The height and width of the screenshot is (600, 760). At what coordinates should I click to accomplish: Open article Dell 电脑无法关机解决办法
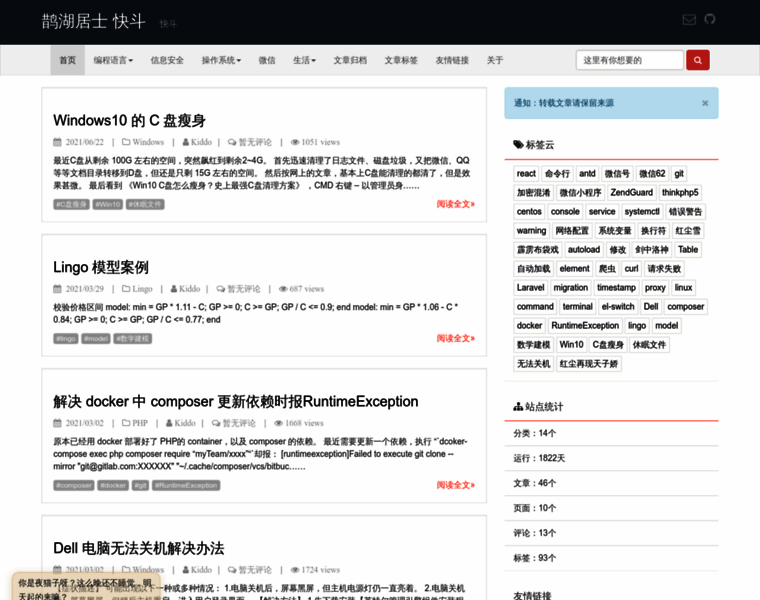[x=139, y=548]
